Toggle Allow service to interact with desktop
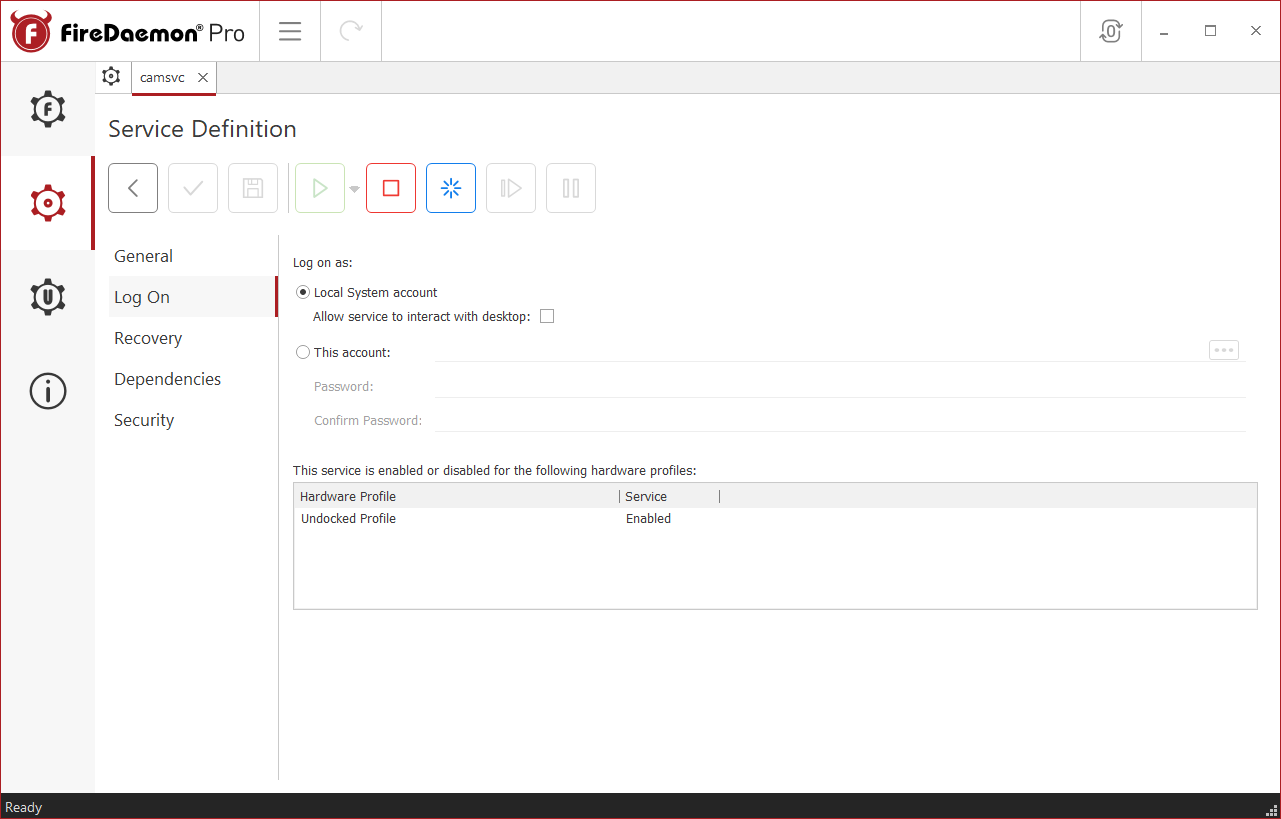Viewport: 1281px width, 819px height. pyautogui.click(x=547, y=317)
